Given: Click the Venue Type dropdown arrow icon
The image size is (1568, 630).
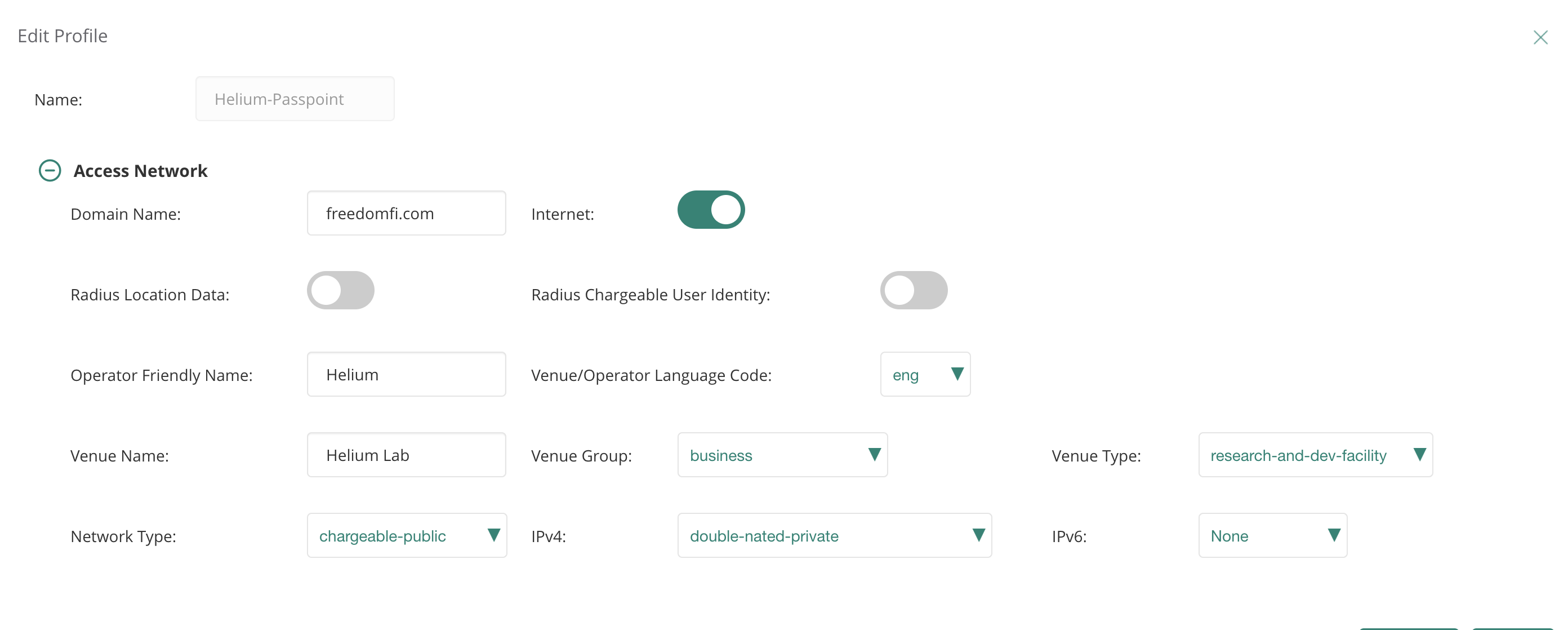Looking at the screenshot, I should [x=1419, y=455].
